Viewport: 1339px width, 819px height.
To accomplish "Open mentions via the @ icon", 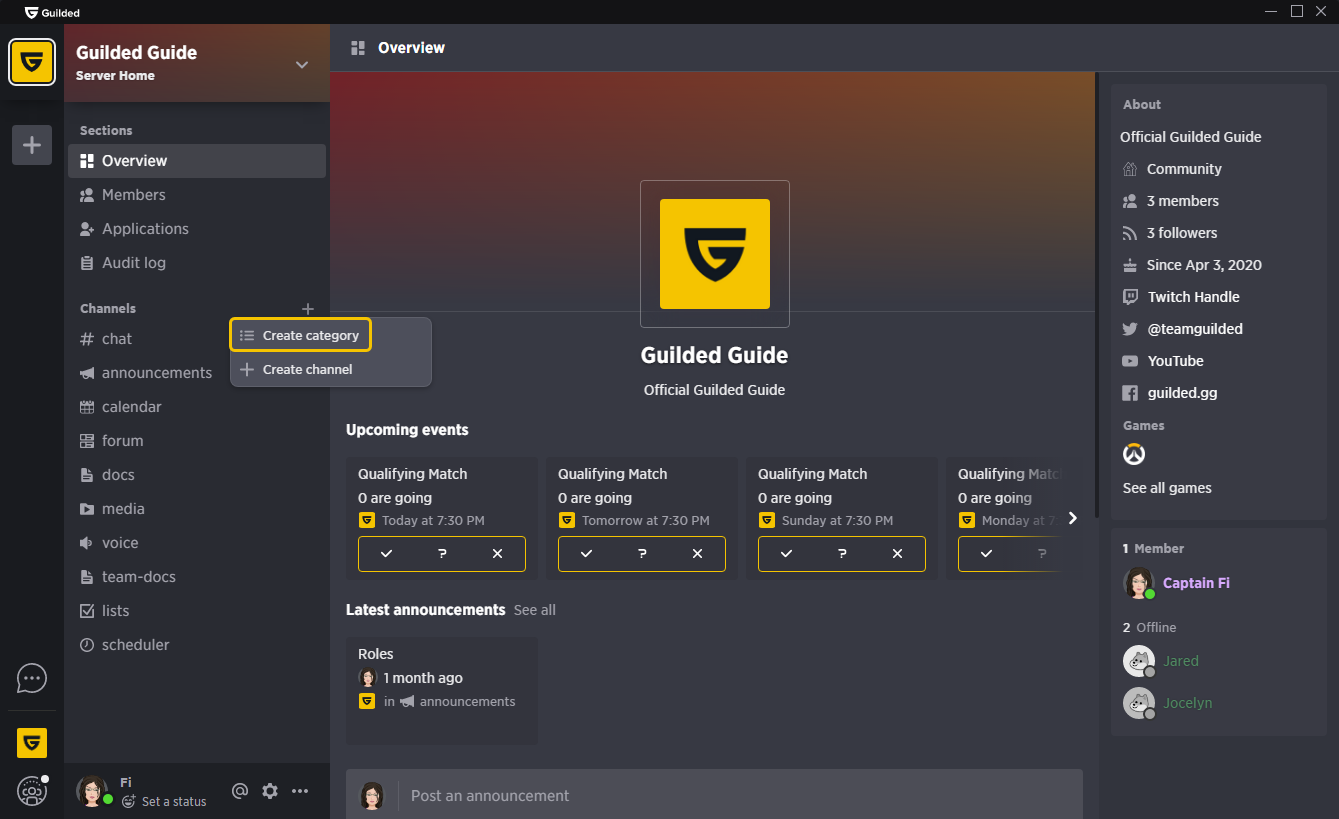I will point(240,791).
